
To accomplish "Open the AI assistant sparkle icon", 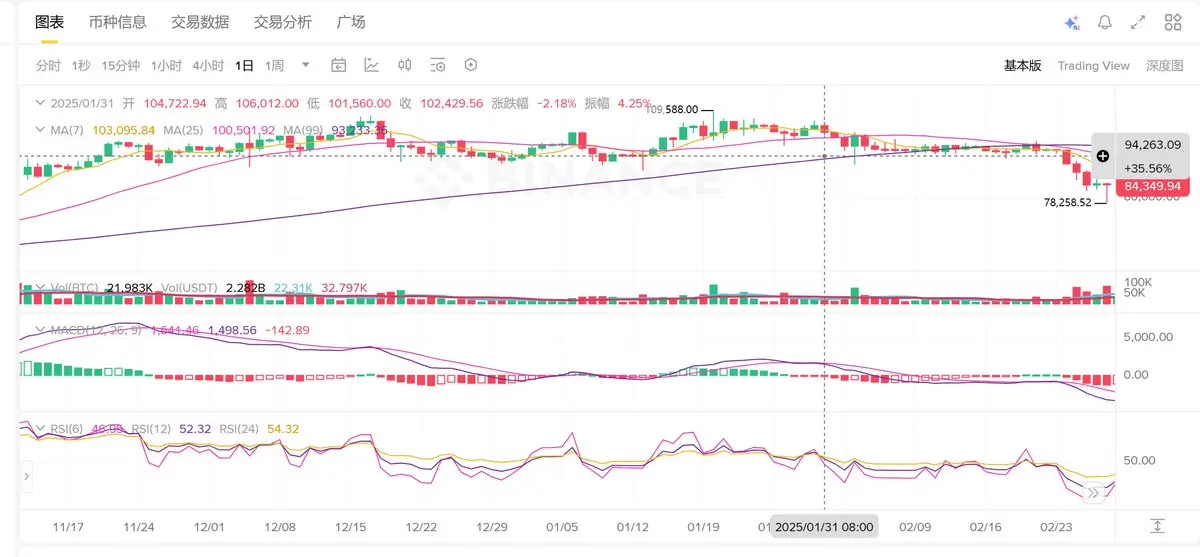I will tap(1072, 22).
